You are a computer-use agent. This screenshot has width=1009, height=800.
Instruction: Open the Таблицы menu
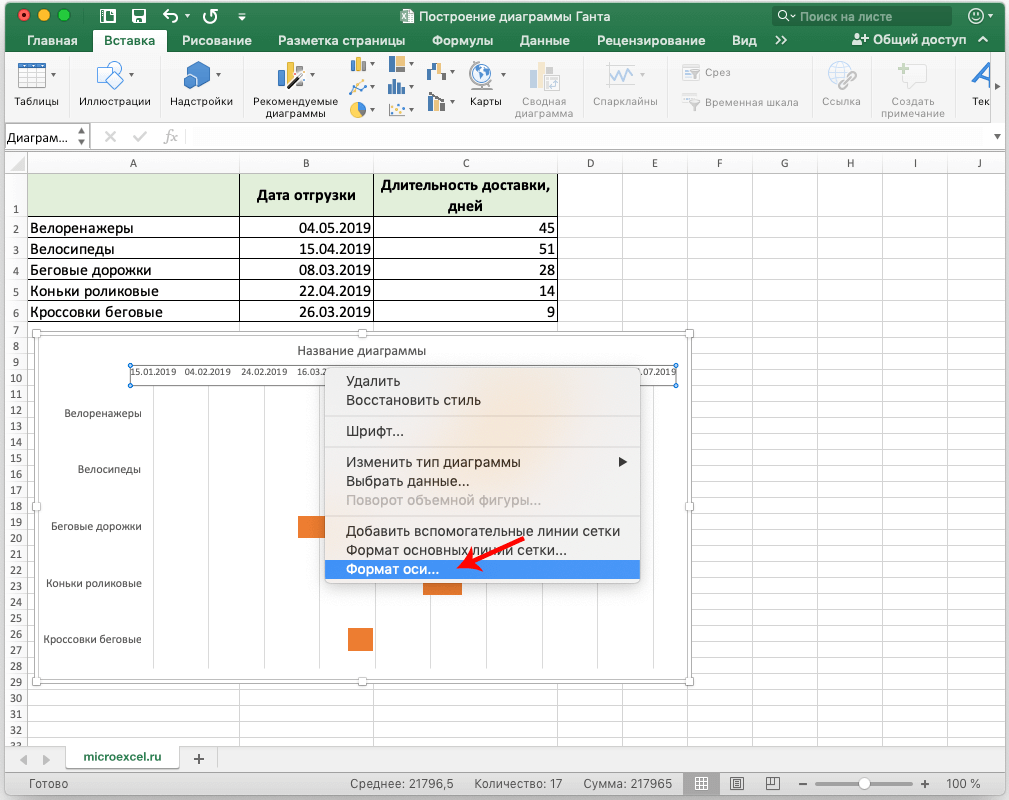pos(36,84)
